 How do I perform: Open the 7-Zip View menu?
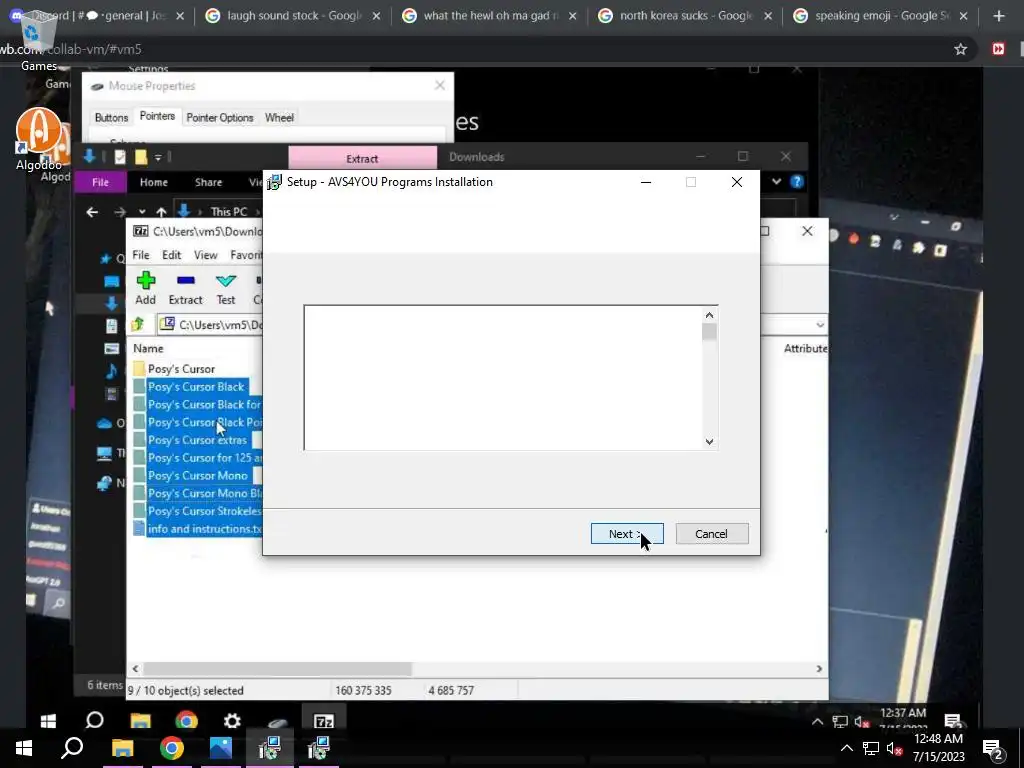(x=206, y=255)
